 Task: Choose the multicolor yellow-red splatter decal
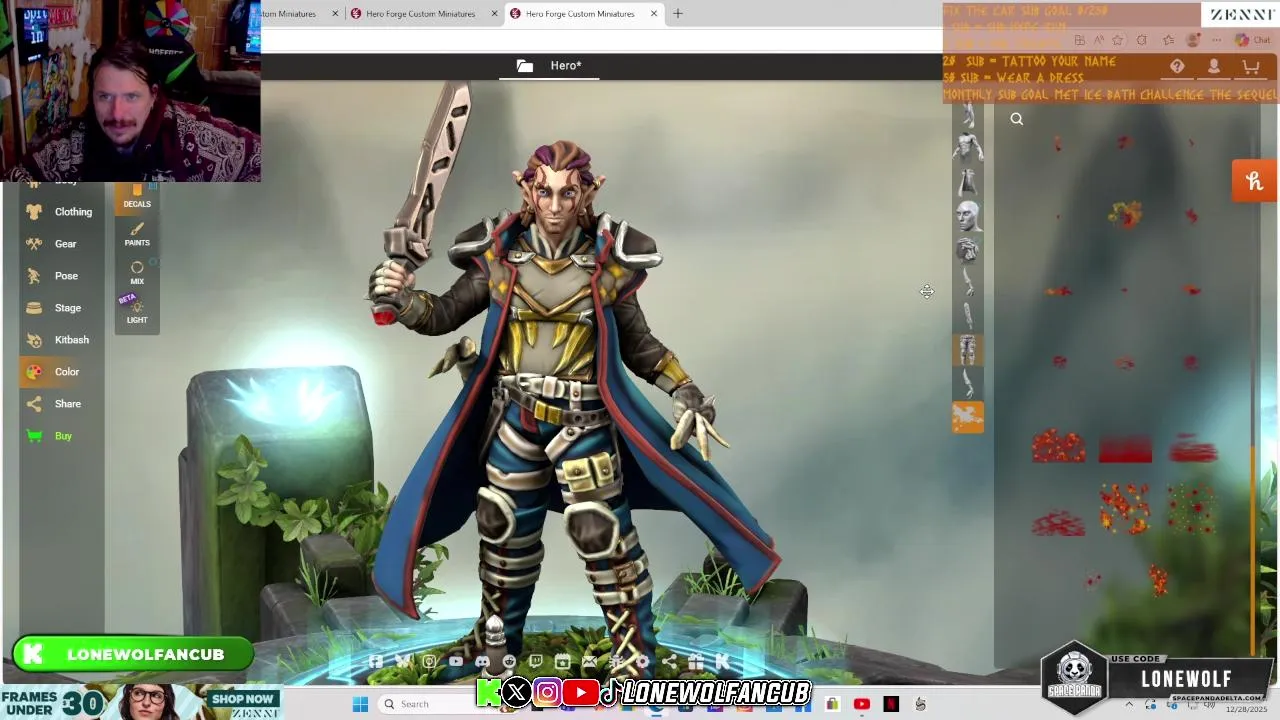pyautogui.click(x=1125, y=215)
